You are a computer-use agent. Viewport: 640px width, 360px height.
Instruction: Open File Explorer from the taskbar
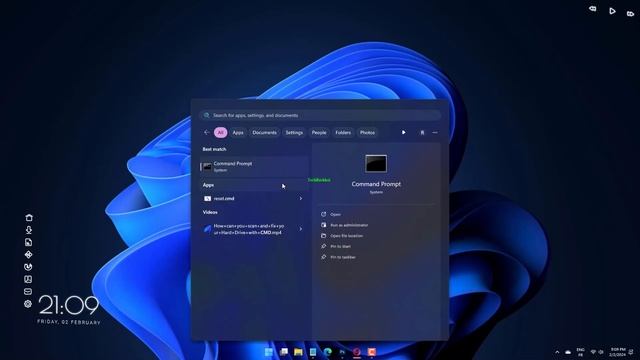[x=298, y=352]
